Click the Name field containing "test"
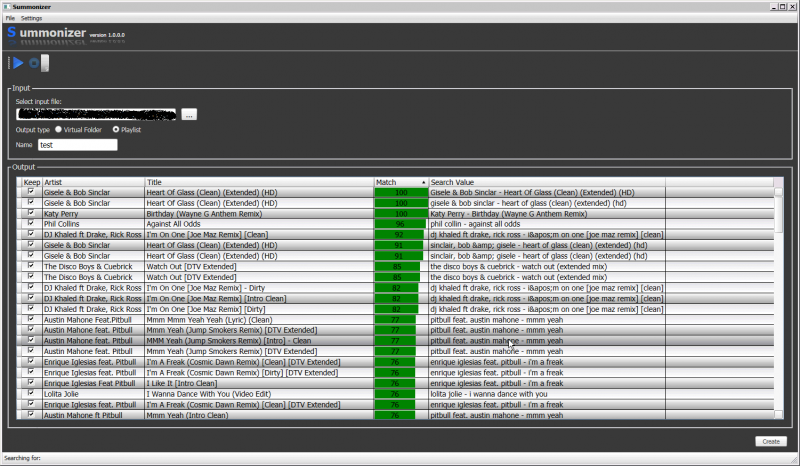Image resolution: width=800 pixels, height=466 pixels. pyautogui.click(x=78, y=145)
